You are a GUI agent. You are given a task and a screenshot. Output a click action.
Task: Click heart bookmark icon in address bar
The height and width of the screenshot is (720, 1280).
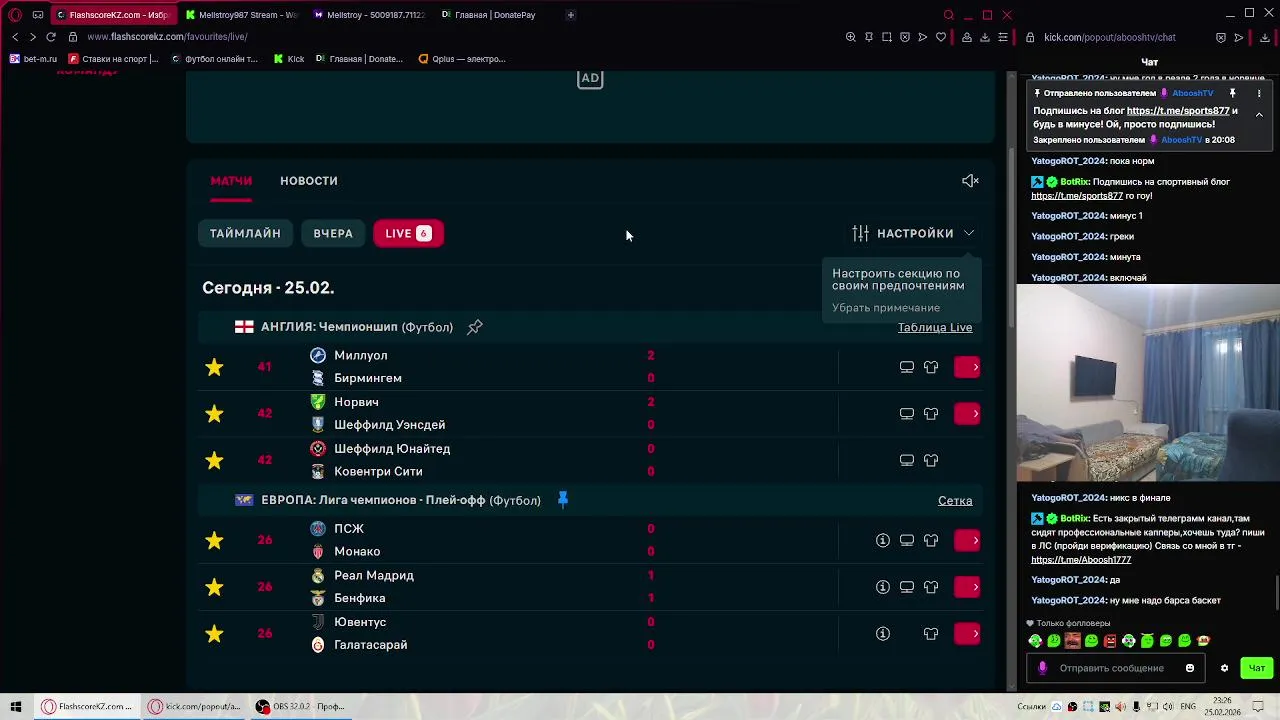click(941, 37)
